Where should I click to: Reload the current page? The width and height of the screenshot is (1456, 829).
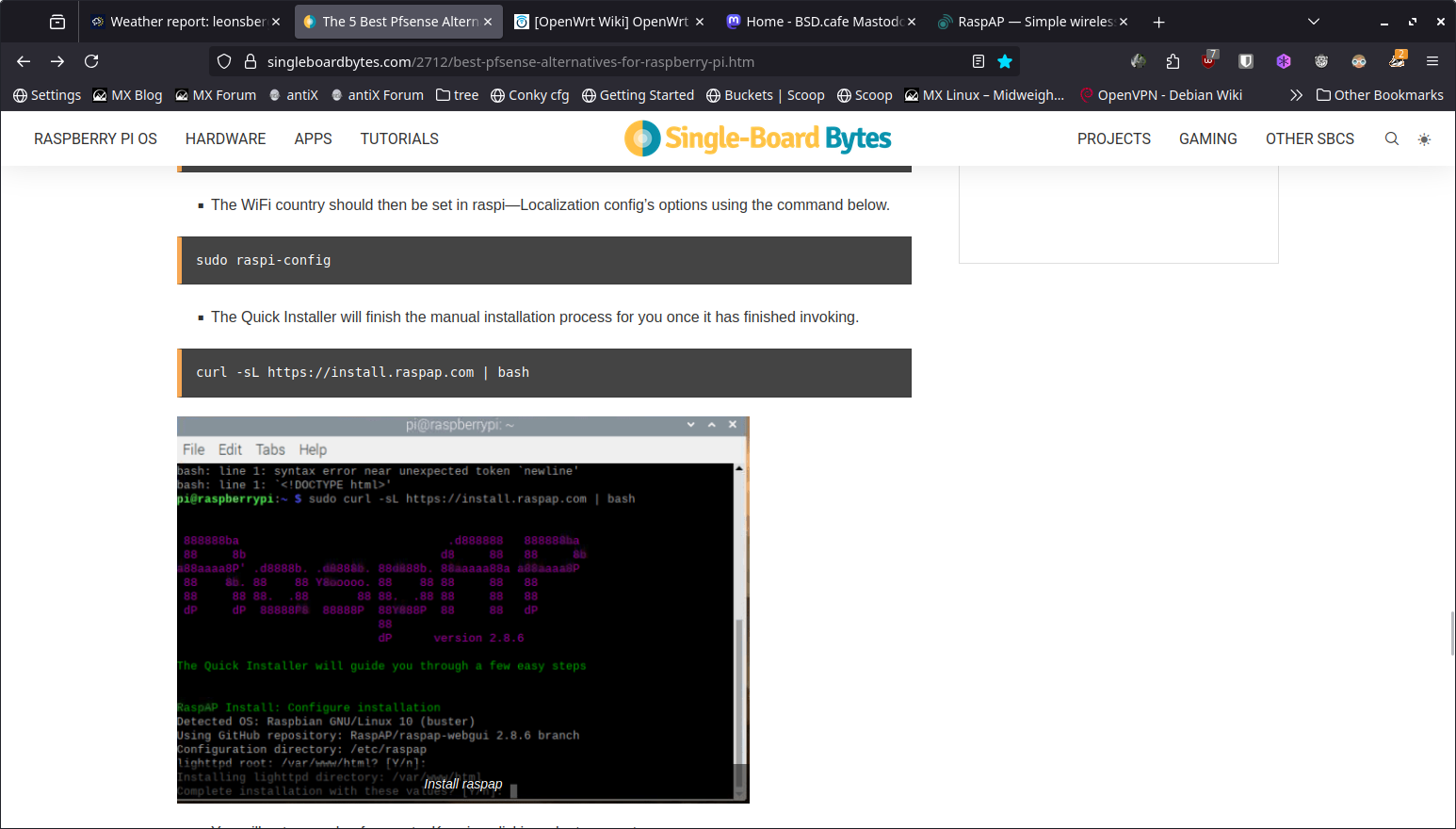pos(91,61)
